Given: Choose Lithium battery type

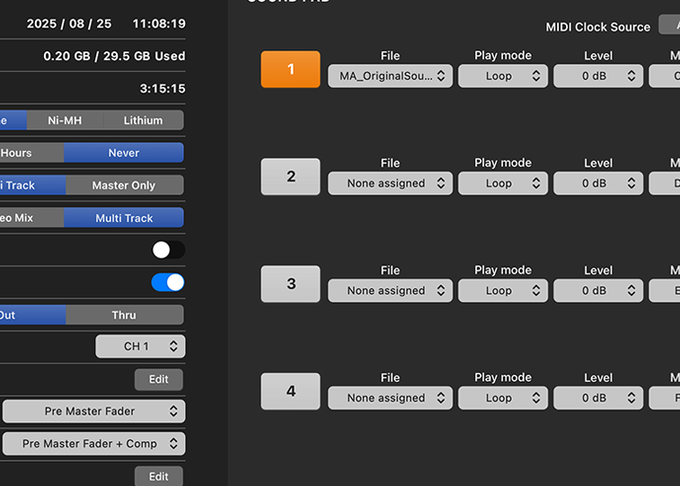Looking at the screenshot, I should point(143,120).
